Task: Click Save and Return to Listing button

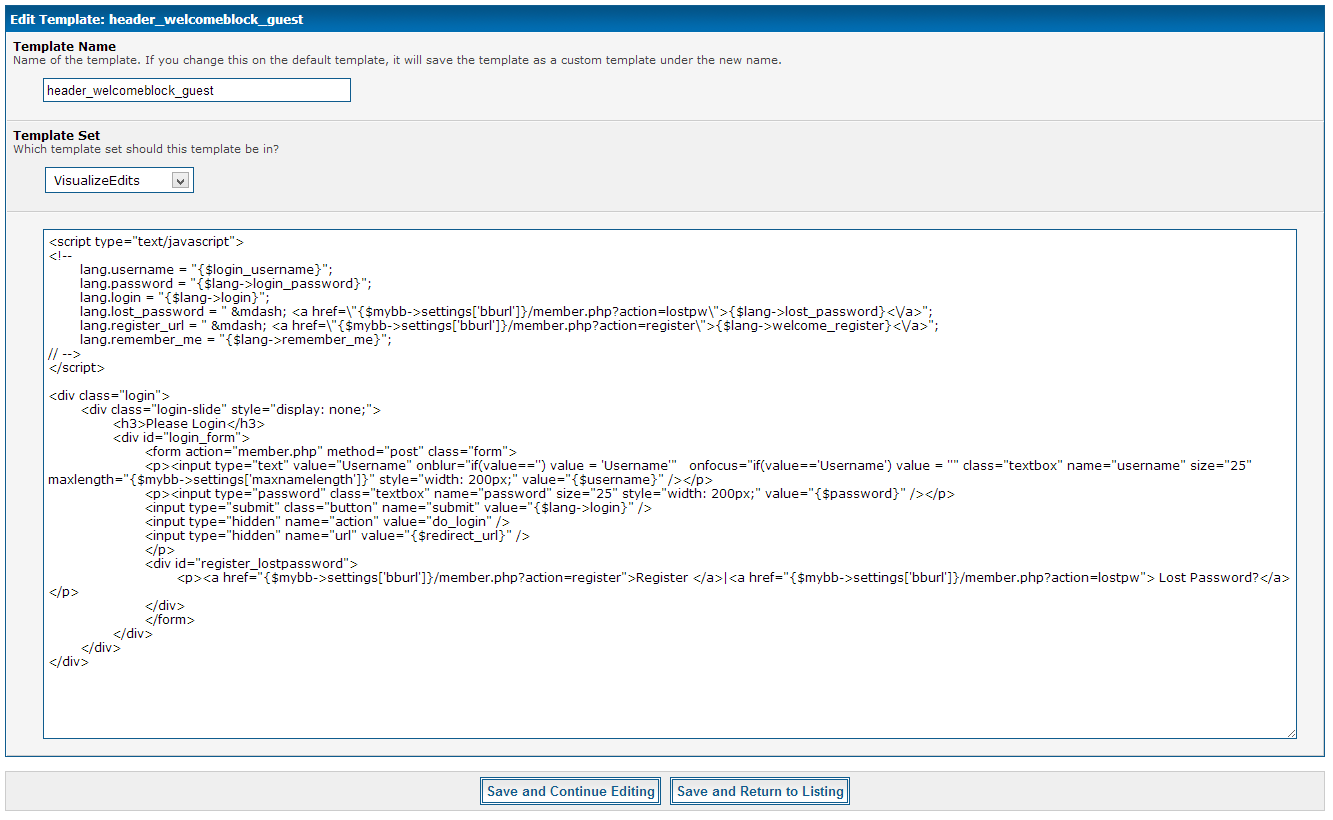Action: coord(760,791)
